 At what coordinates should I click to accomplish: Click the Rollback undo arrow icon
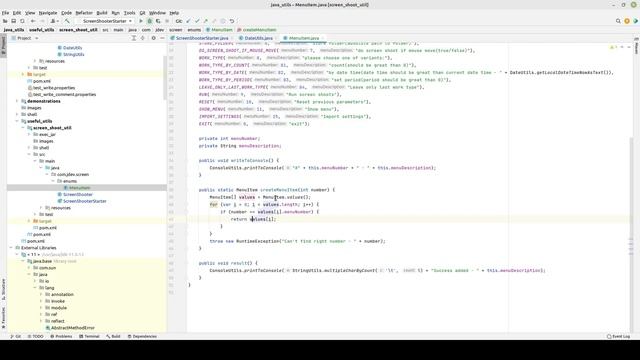[232, 21]
